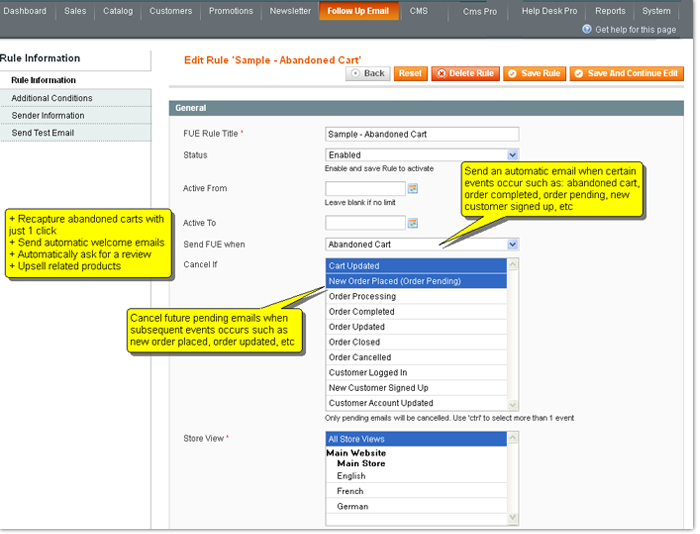The image size is (700, 534).
Task: Click the Get help for this page link
Action: [635, 30]
